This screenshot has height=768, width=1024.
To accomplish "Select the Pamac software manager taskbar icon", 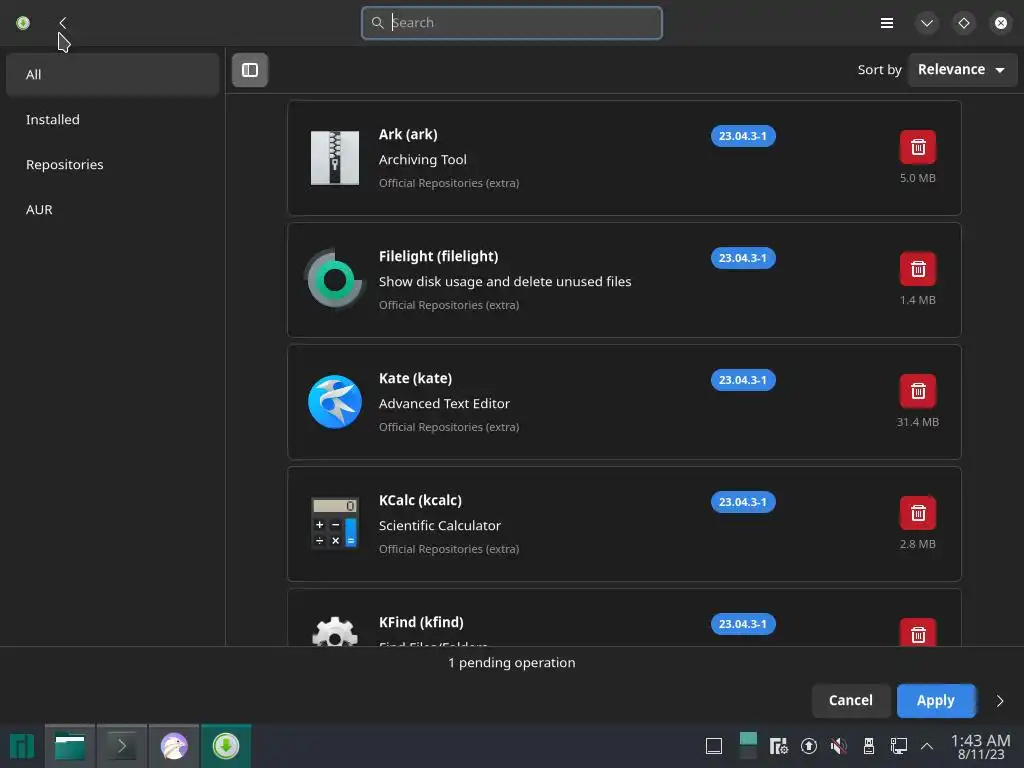I will point(225,746).
